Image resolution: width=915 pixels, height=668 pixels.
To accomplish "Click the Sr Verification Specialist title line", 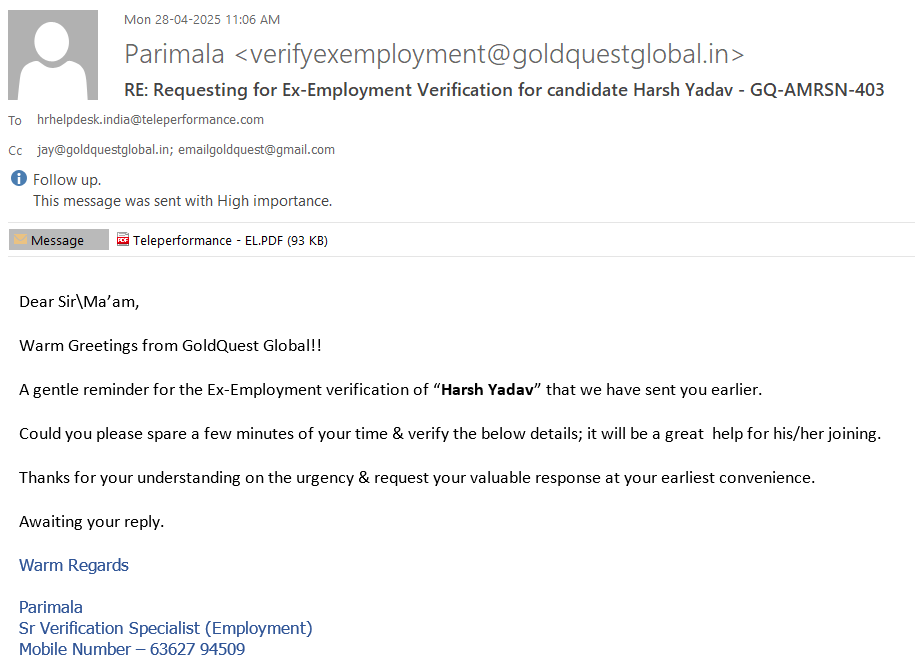I will (x=166, y=628).
